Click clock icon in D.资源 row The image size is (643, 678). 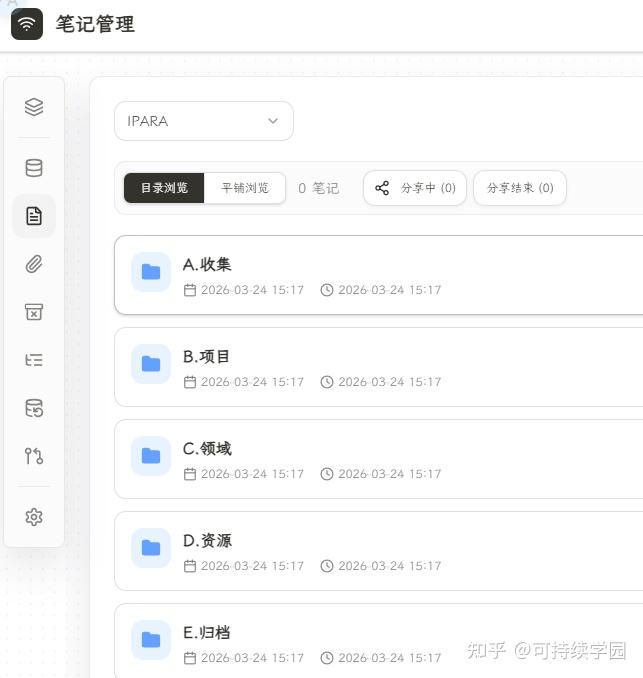click(327, 566)
